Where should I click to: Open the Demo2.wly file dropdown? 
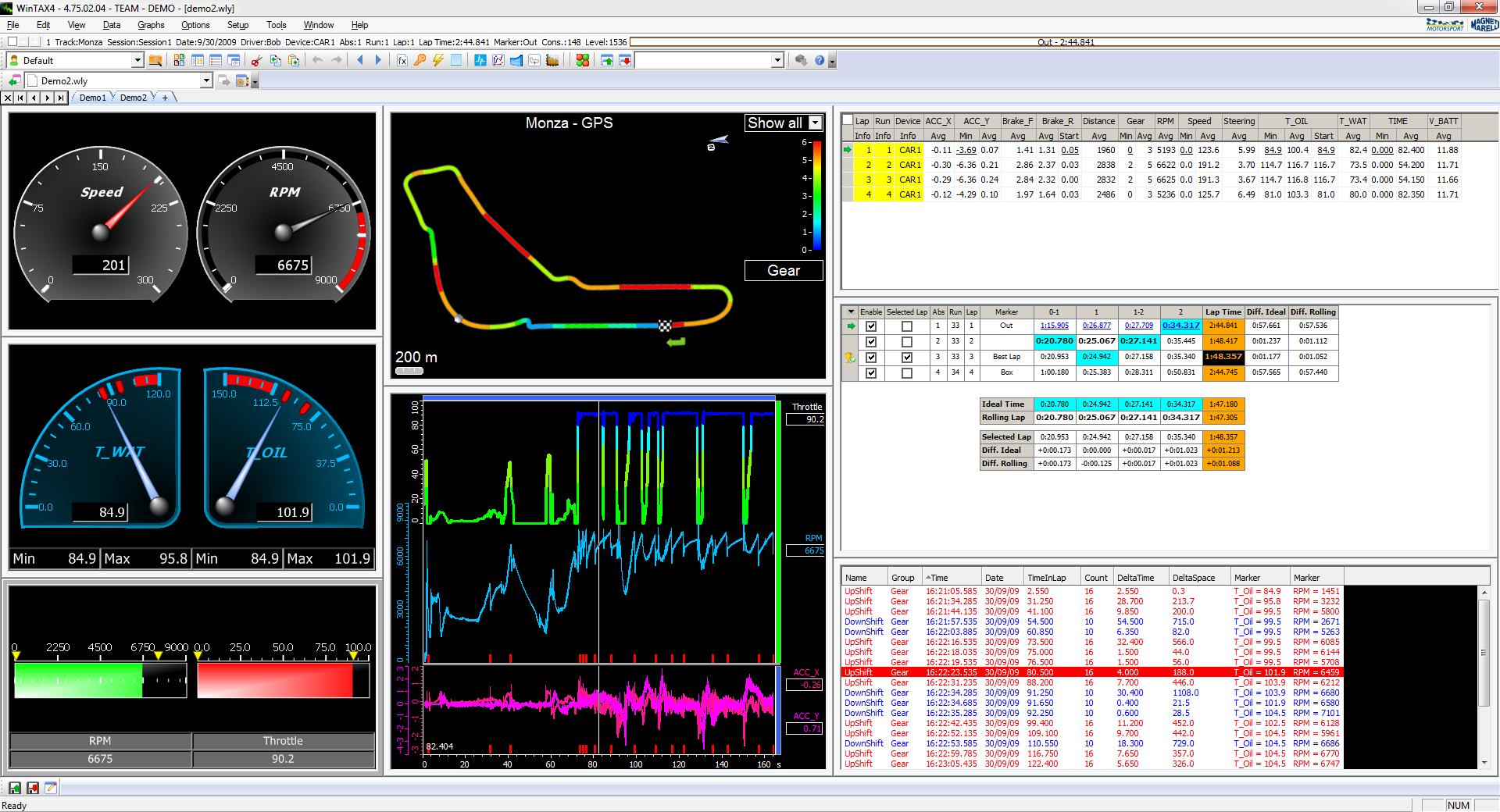206,80
